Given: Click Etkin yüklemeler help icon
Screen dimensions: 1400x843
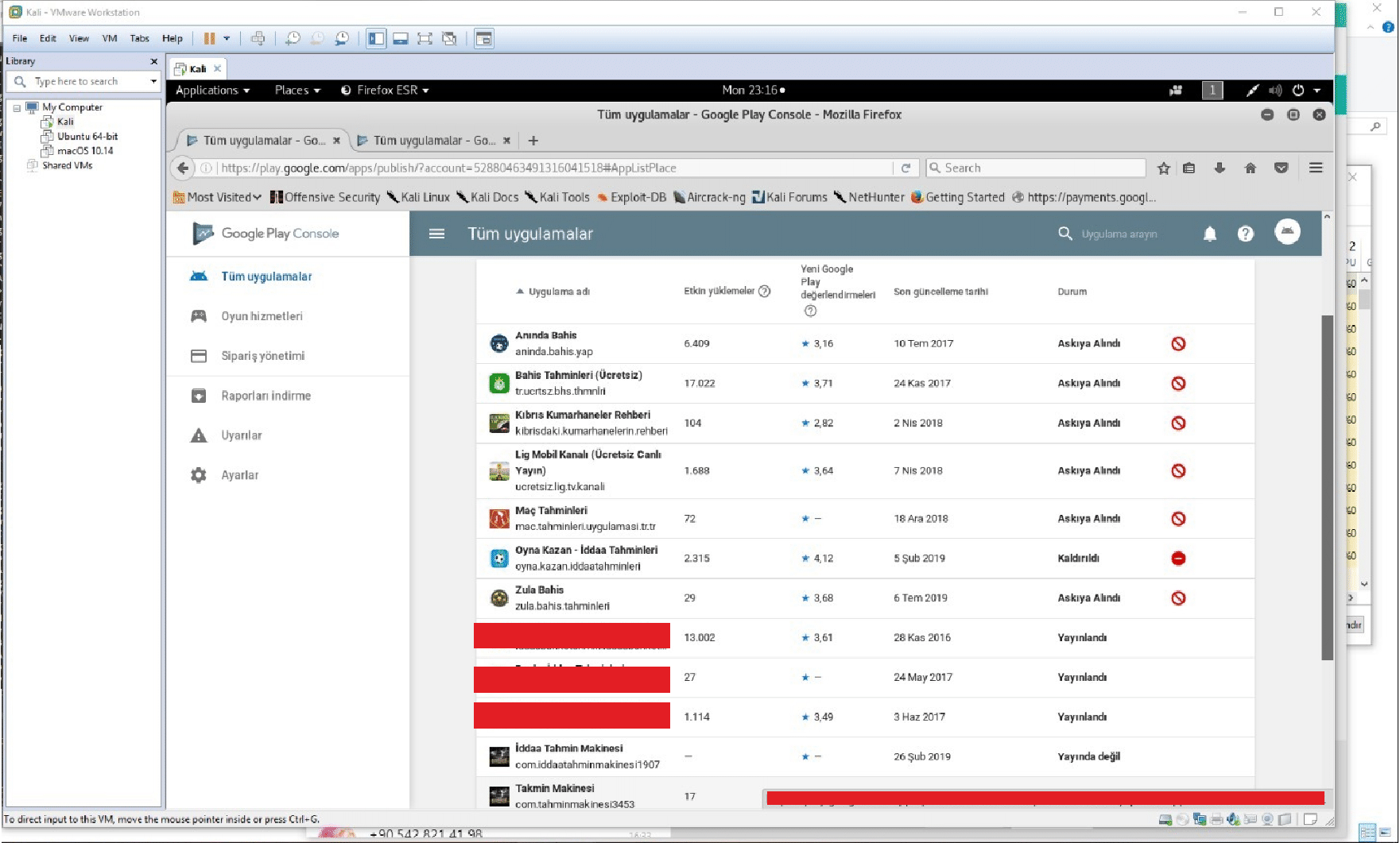Looking at the screenshot, I should click(x=764, y=292).
